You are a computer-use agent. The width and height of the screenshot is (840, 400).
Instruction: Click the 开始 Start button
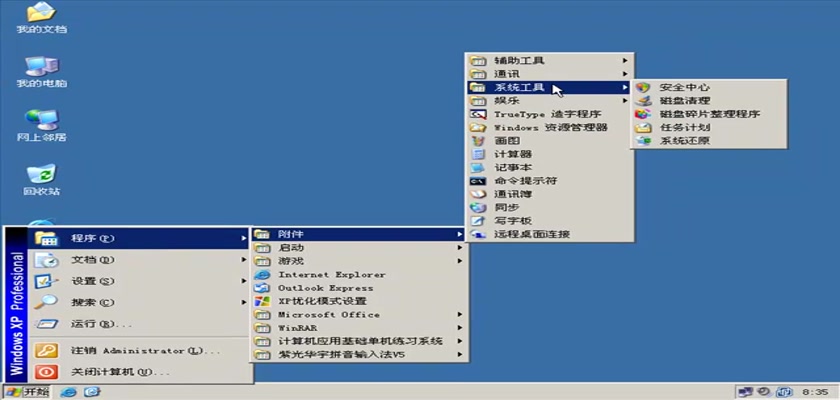(x=27, y=392)
